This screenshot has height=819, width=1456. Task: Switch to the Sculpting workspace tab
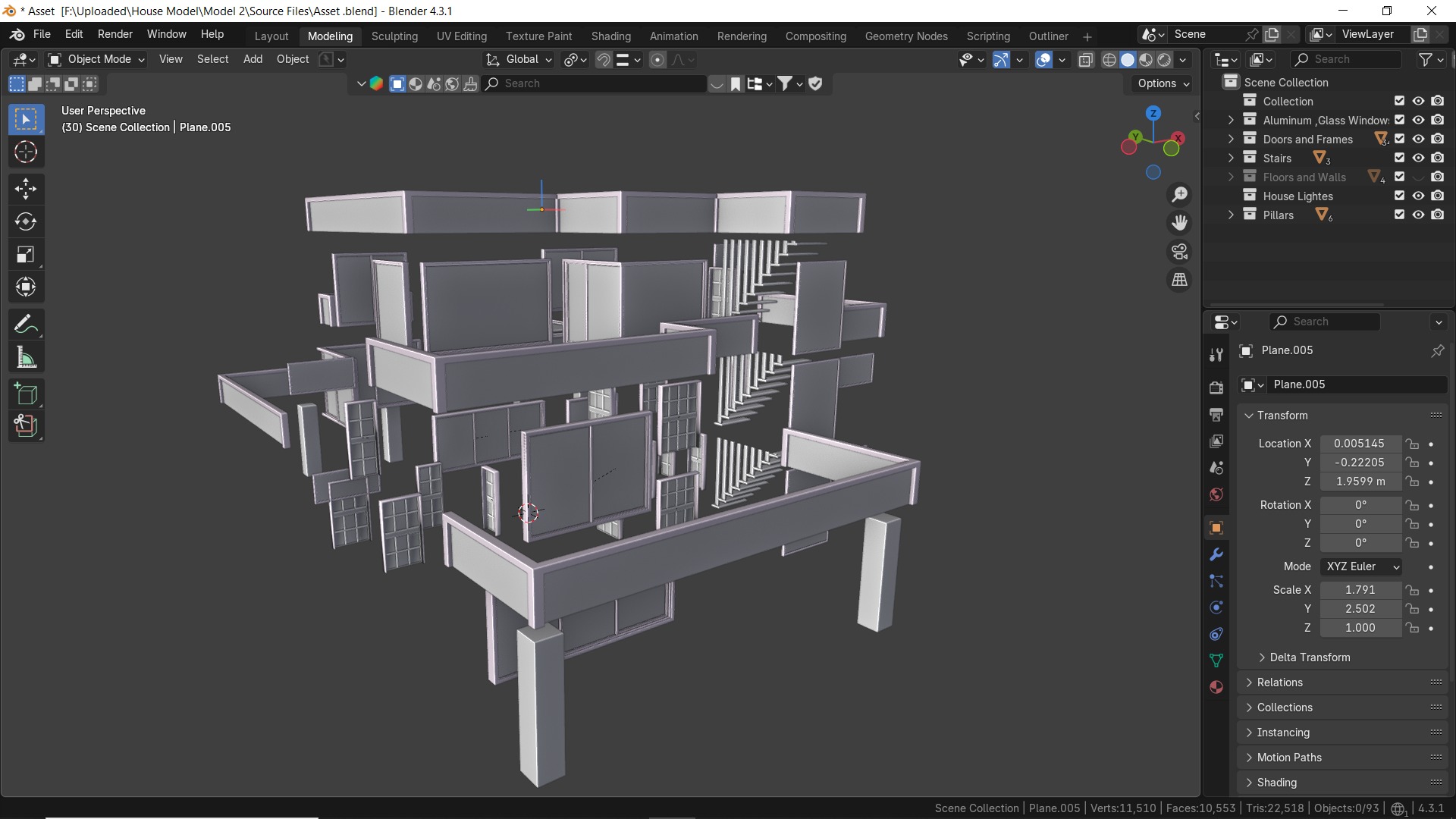click(394, 36)
